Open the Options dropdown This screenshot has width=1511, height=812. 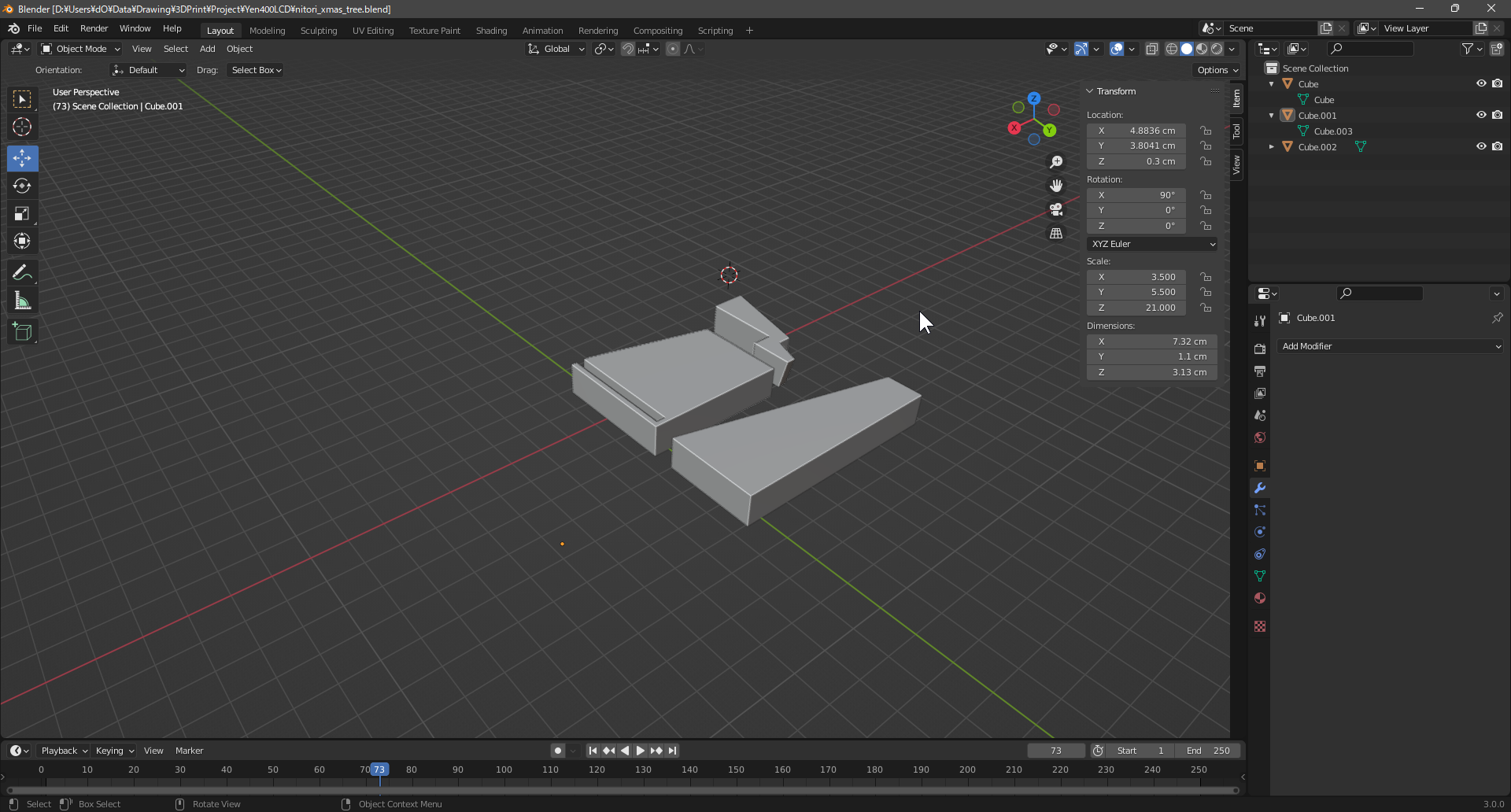point(1217,70)
